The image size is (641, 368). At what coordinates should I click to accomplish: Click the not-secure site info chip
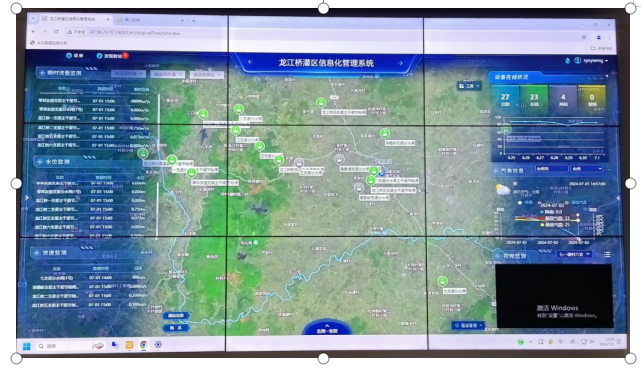coord(76,32)
